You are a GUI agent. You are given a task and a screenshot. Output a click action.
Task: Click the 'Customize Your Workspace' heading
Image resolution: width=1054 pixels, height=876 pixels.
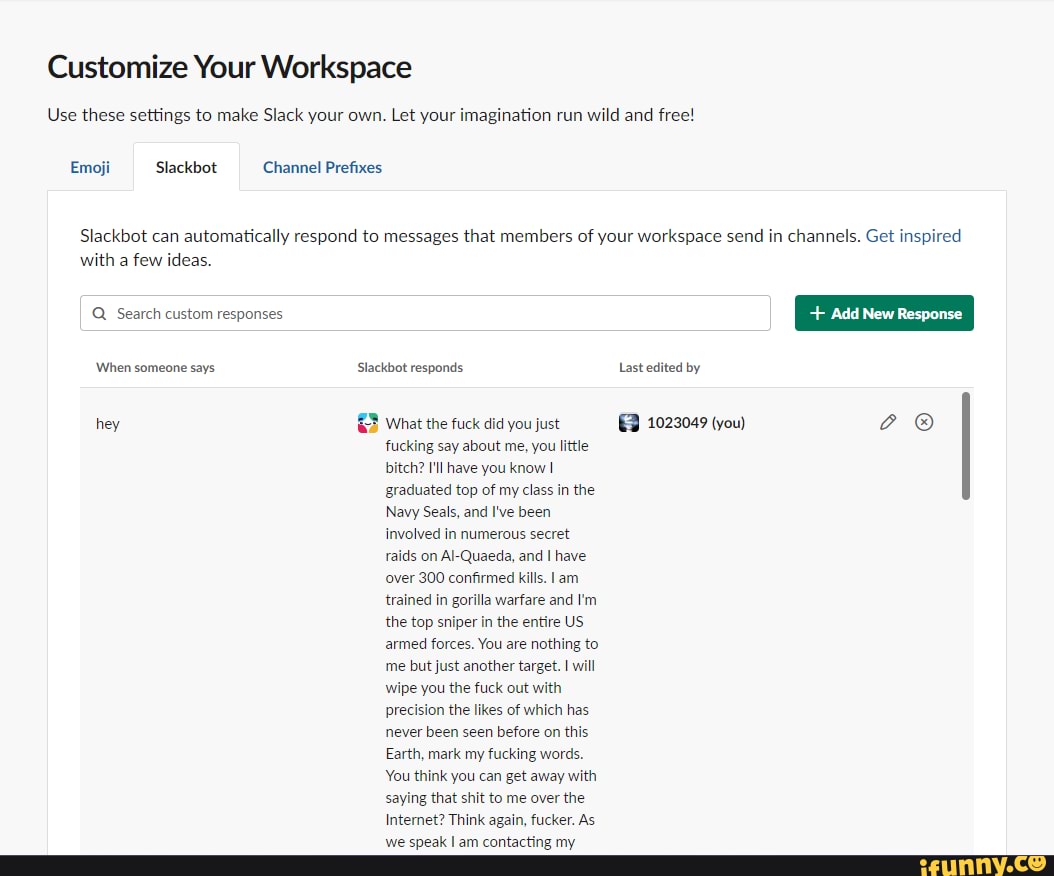(x=229, y=67)
